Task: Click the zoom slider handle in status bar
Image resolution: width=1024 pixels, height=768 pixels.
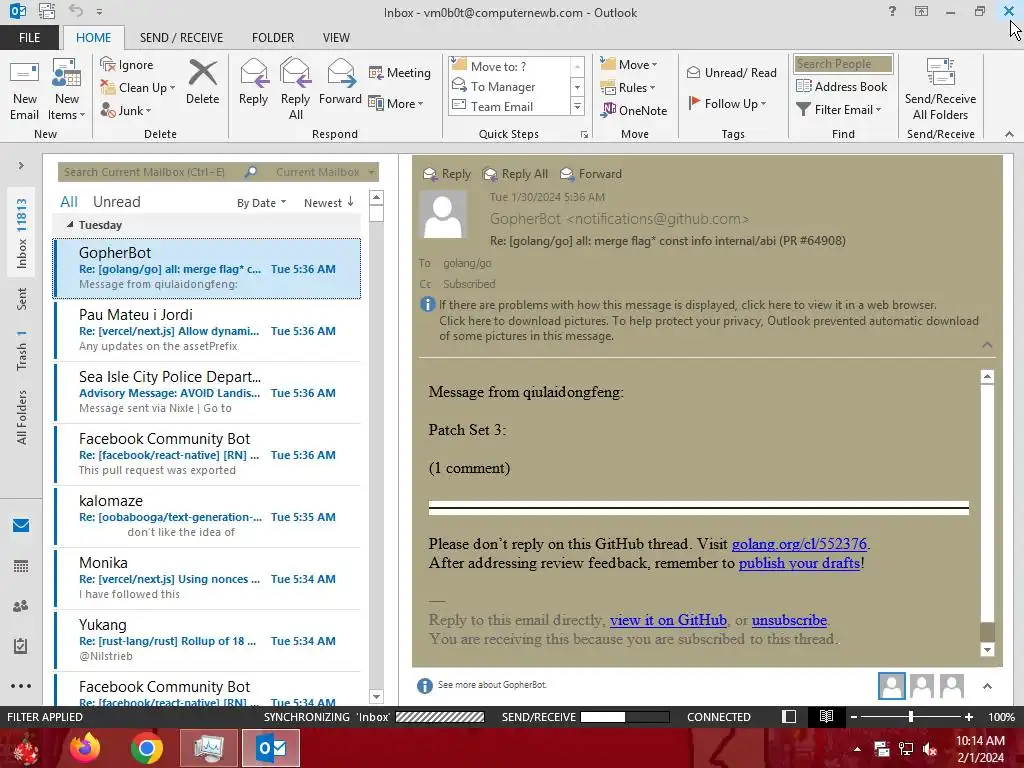Action: (x=911, y=717)
